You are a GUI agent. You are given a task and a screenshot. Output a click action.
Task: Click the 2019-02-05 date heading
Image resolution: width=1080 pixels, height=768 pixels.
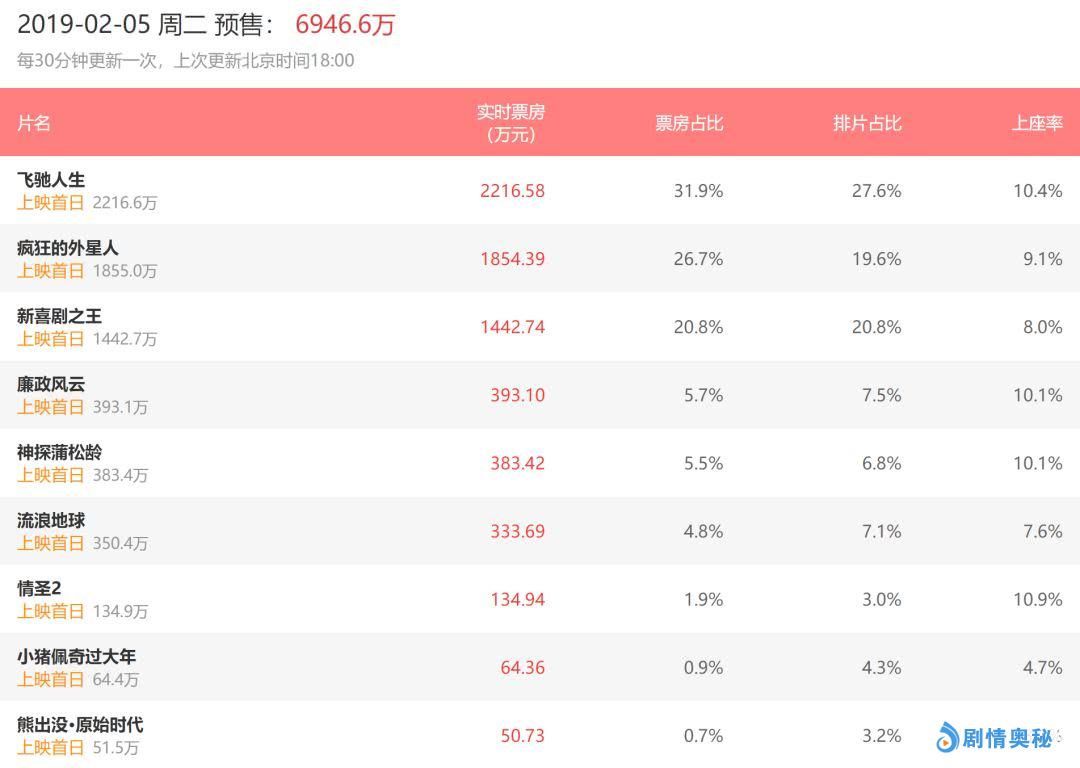coord(84,25)
